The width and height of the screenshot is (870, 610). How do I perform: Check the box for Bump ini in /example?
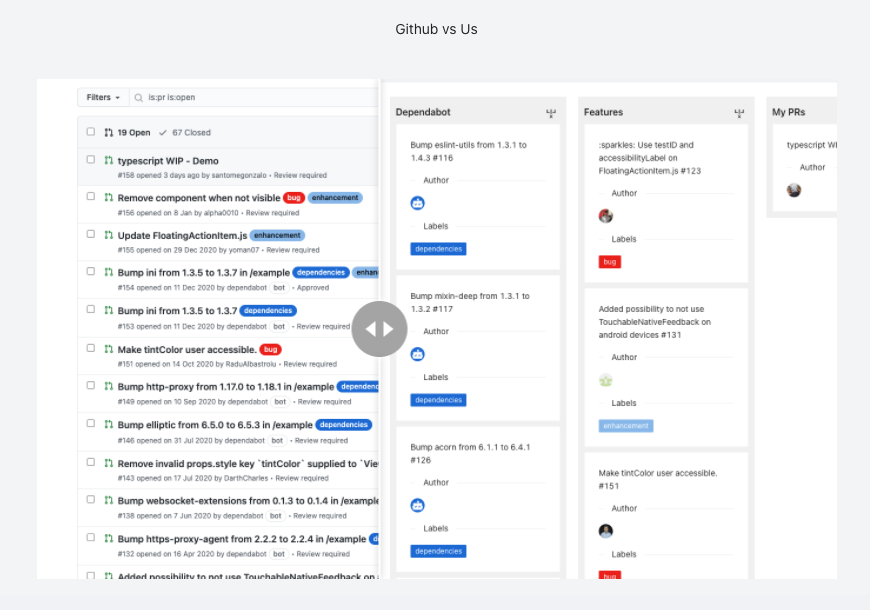click(90, 271)
